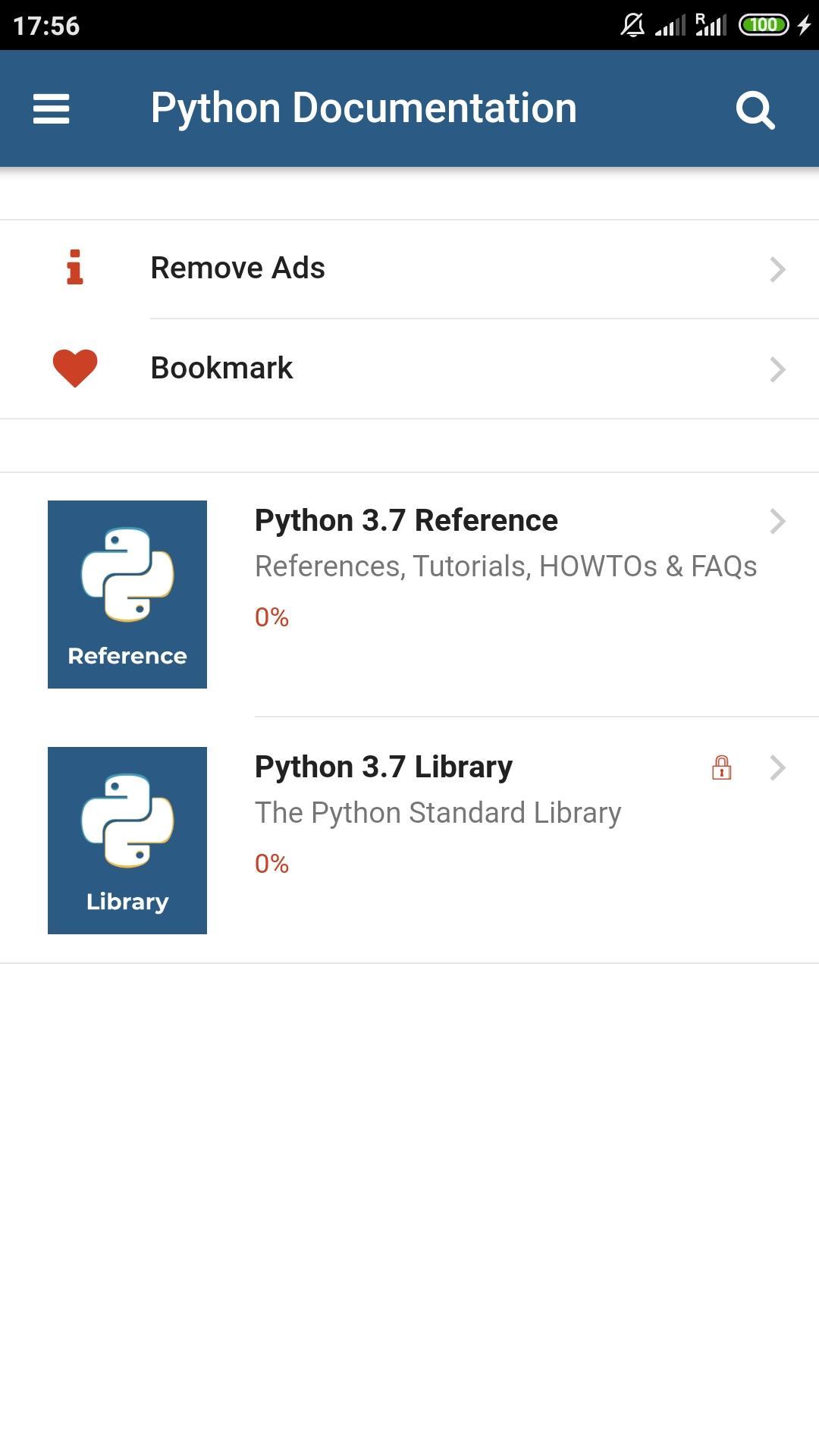Tap the red heart Bookmark icon
Viewport: 819px width, 1456px height.
pos(75,368)
